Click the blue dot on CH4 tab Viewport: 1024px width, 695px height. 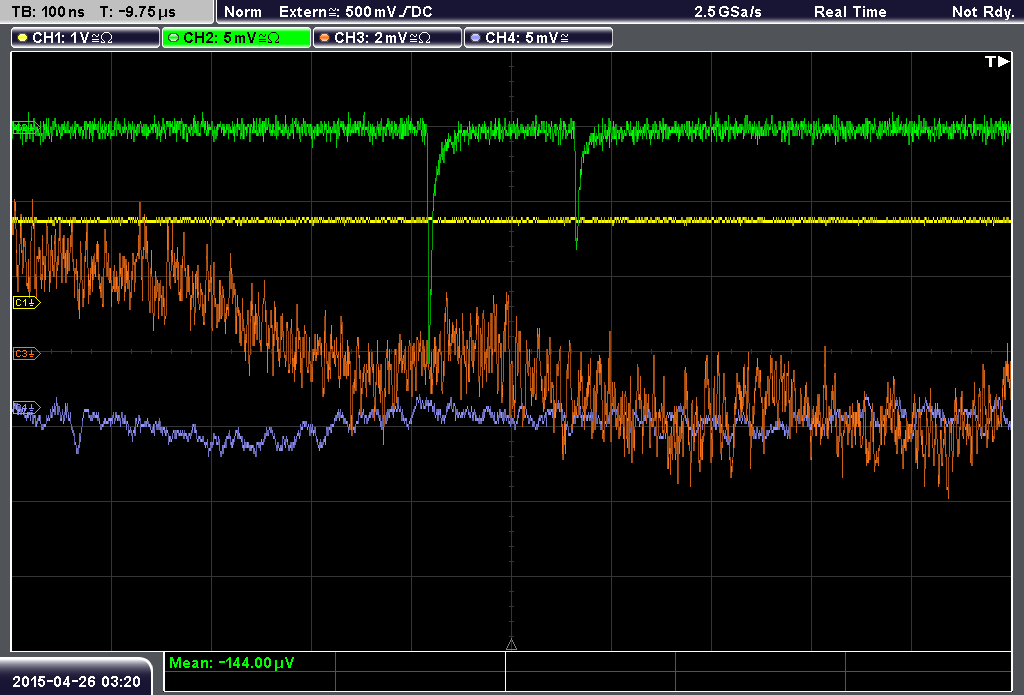click(x=475, y=38)
